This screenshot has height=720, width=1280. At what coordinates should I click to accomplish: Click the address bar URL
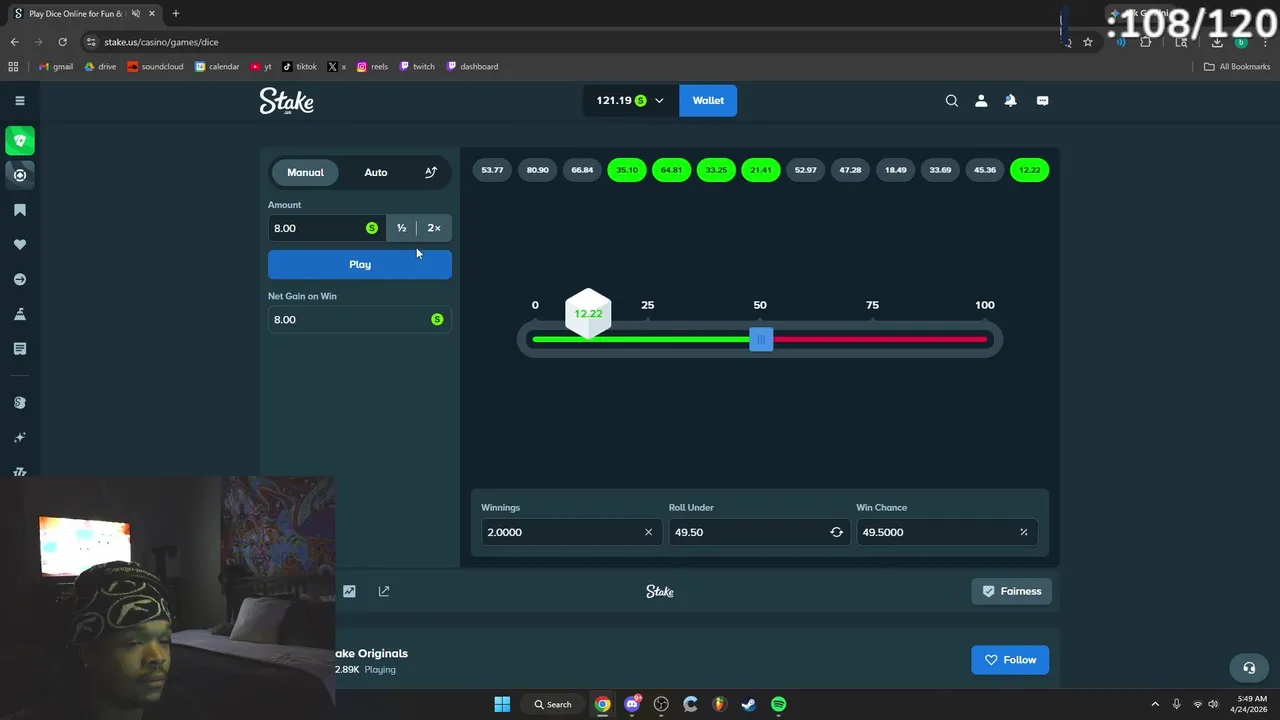click(161, 42)
